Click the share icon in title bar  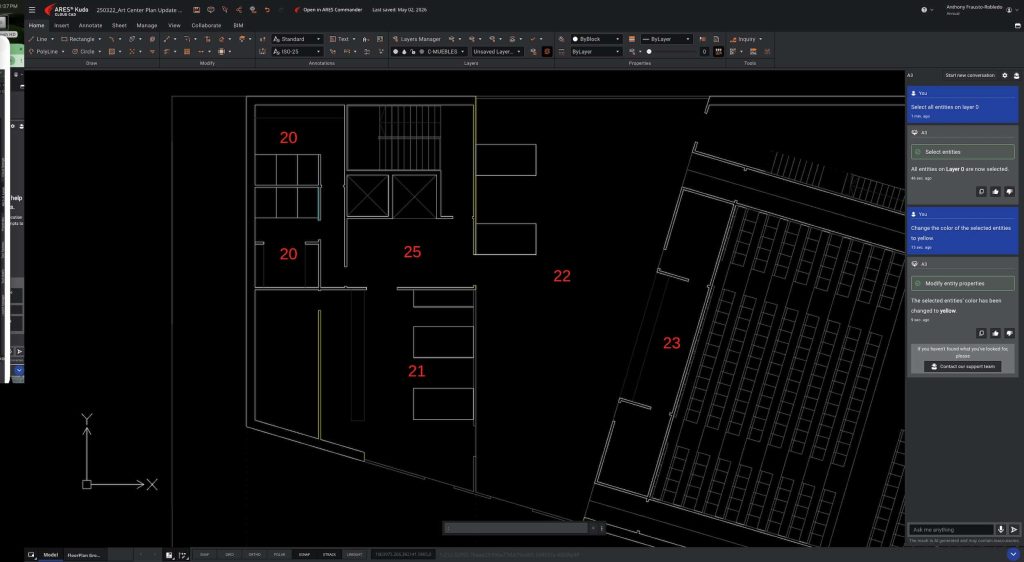click(x=238, y=10)
